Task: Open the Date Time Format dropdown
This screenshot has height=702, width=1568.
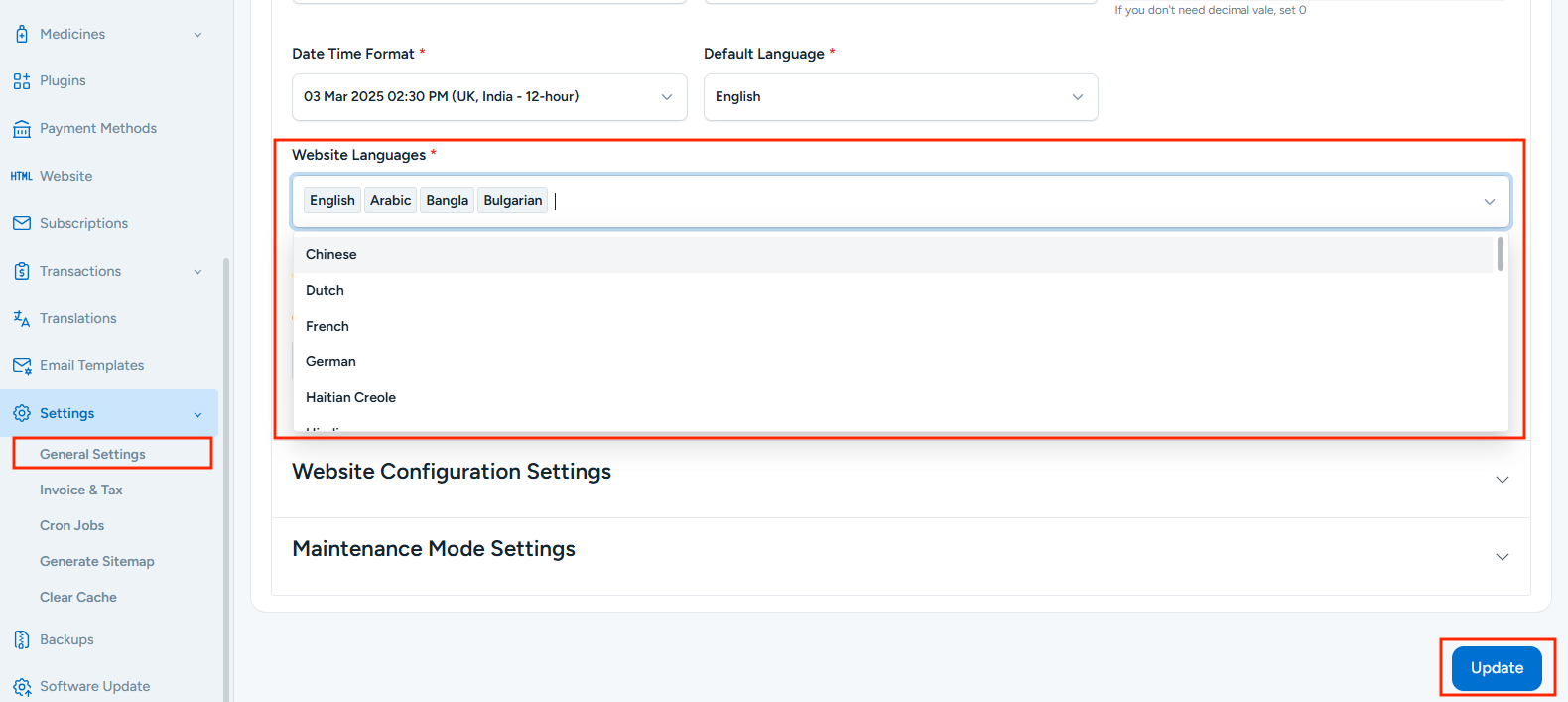Action: tap(488, 97)
